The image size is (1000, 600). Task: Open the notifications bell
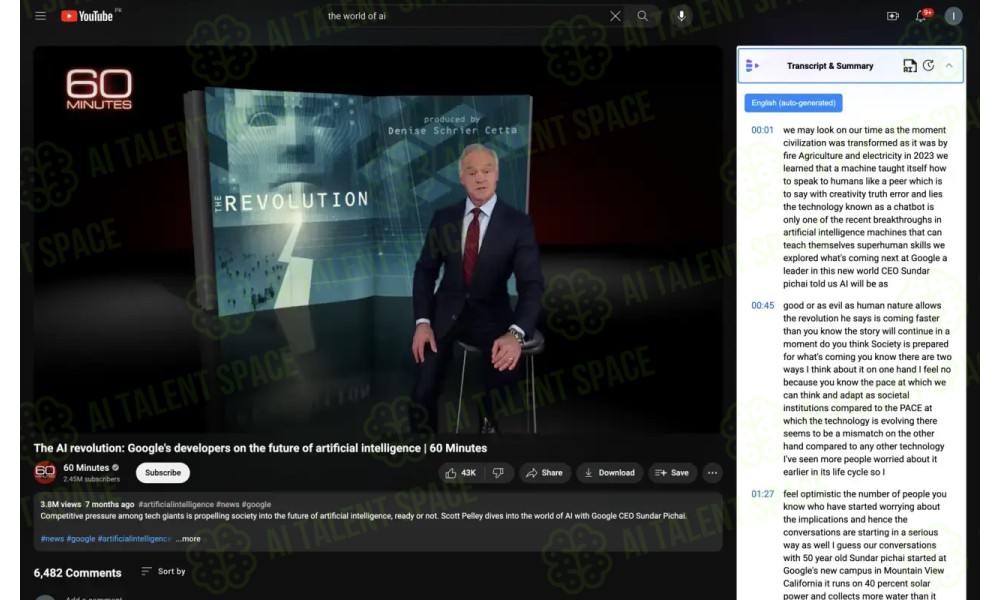pos(922,16)
